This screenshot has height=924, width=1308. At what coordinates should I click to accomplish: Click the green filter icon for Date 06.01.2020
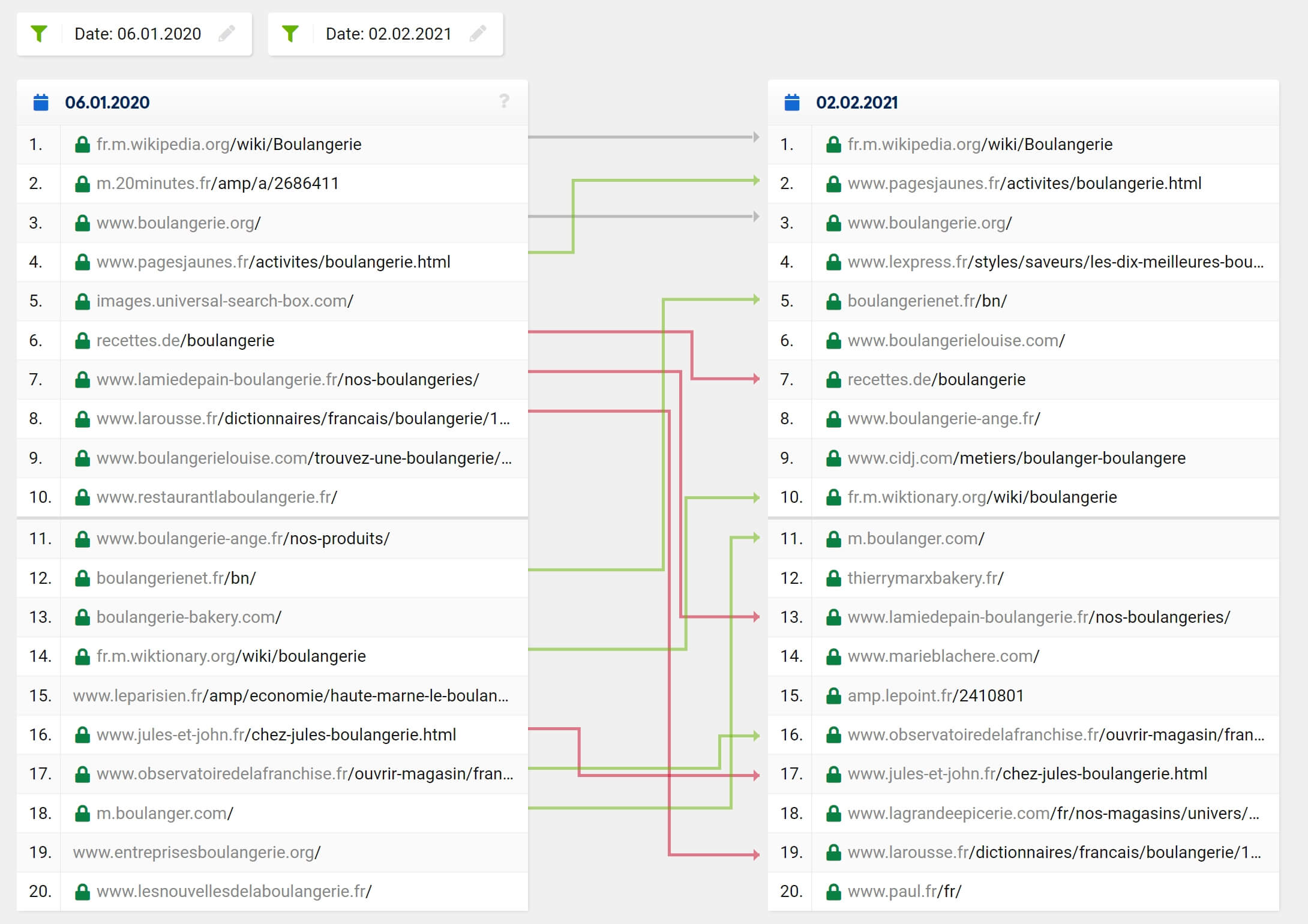click(x=39, y=34)
